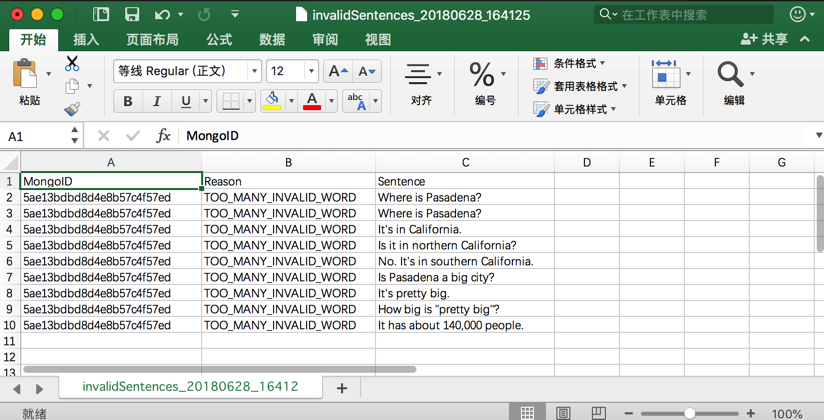Click the Copy icon
Image resolution: width=824 pixels, height=420 pixels.
[x=72, y=86]
